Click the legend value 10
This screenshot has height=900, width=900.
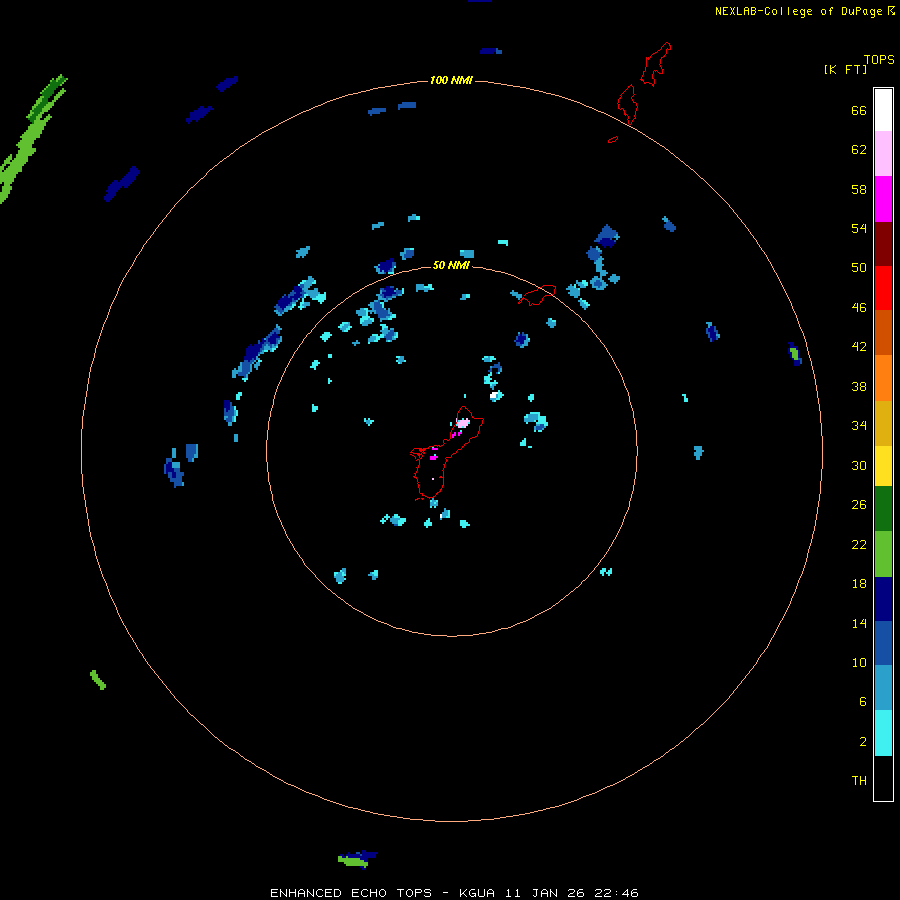pyautogui.click(x=859, y=663)
